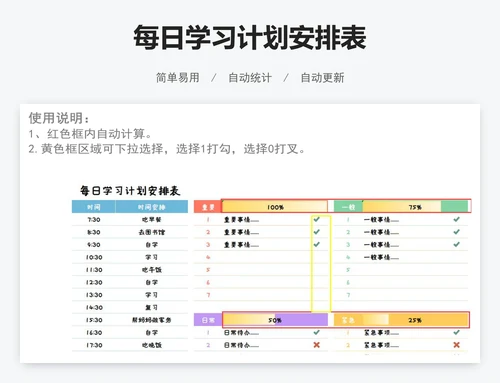The width and height of the screenshot is (500, 383).
Task: Select the green 一般 category header
Action: pos(348,207)
